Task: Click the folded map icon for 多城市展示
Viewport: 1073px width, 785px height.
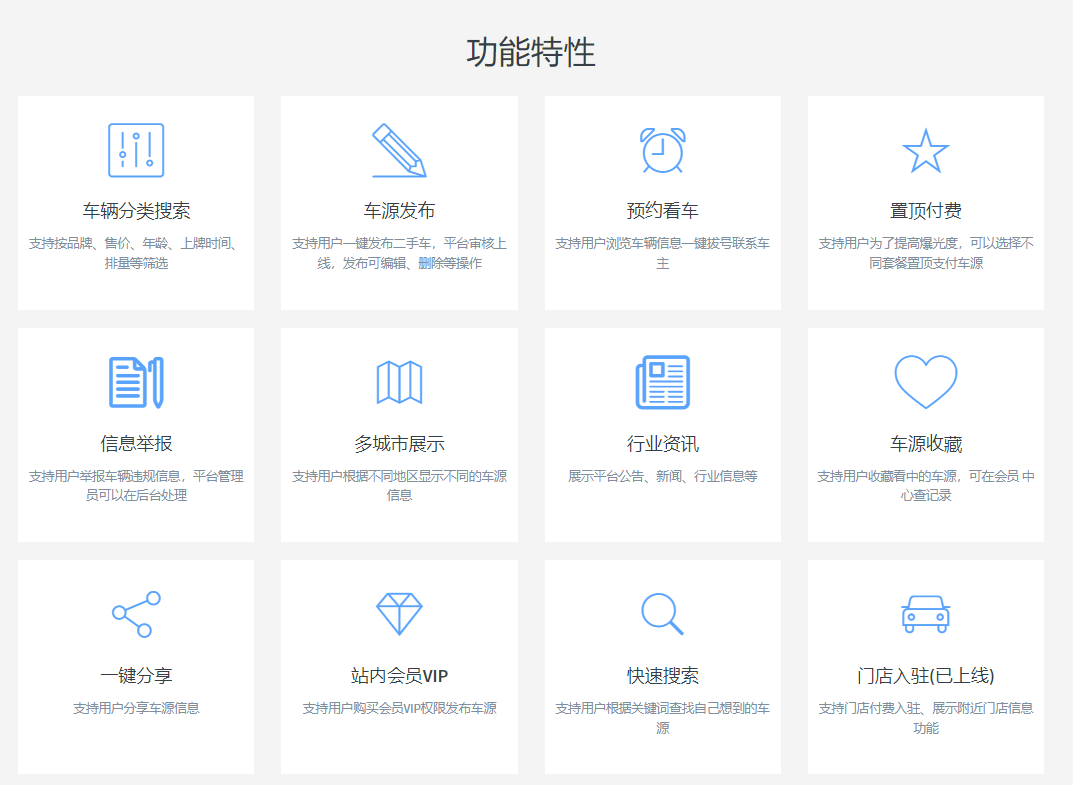Action: pyautogui.click(x=399, y=382)
